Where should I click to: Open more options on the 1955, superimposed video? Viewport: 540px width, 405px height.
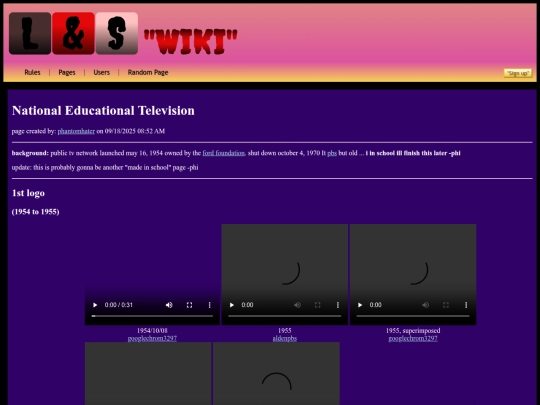click(x=466, y=305)
